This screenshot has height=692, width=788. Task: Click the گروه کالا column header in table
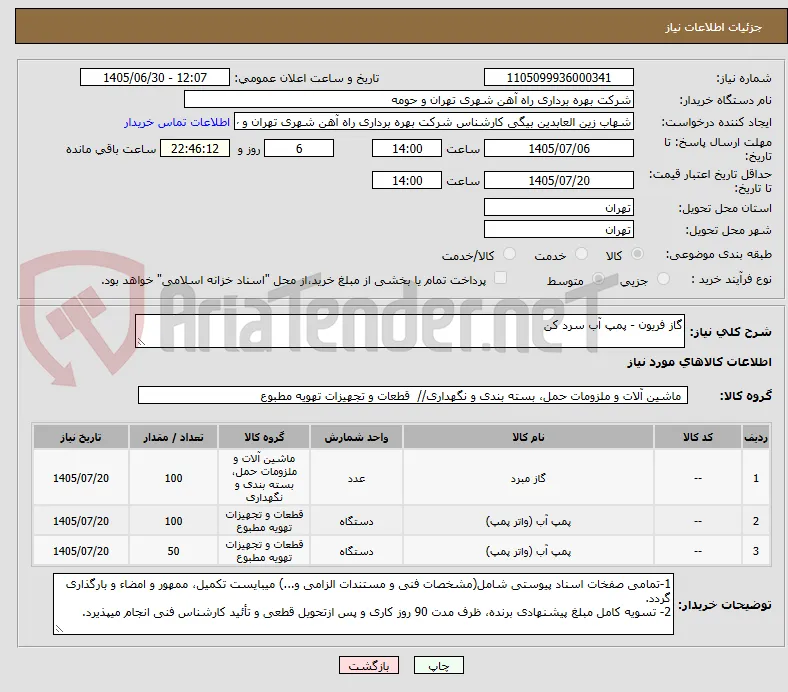click(x=264, y=437)
